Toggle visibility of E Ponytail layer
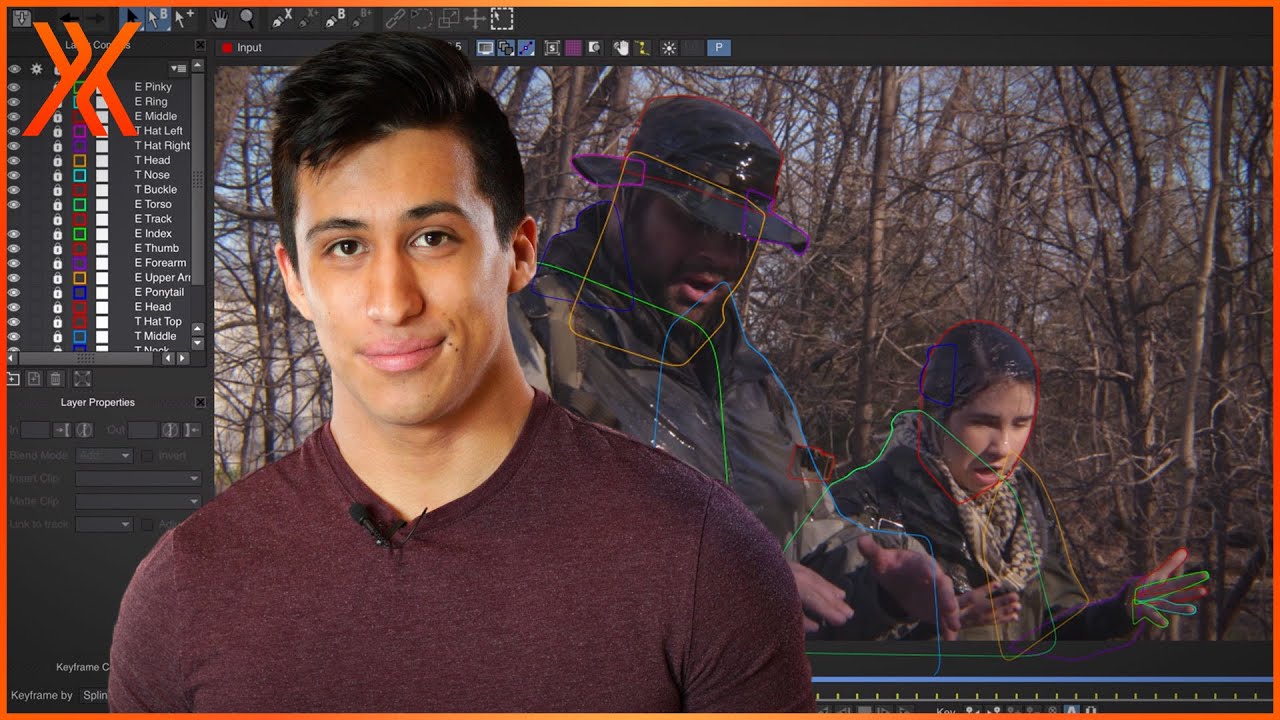The image size is (1280, 720). click(14, 292)
